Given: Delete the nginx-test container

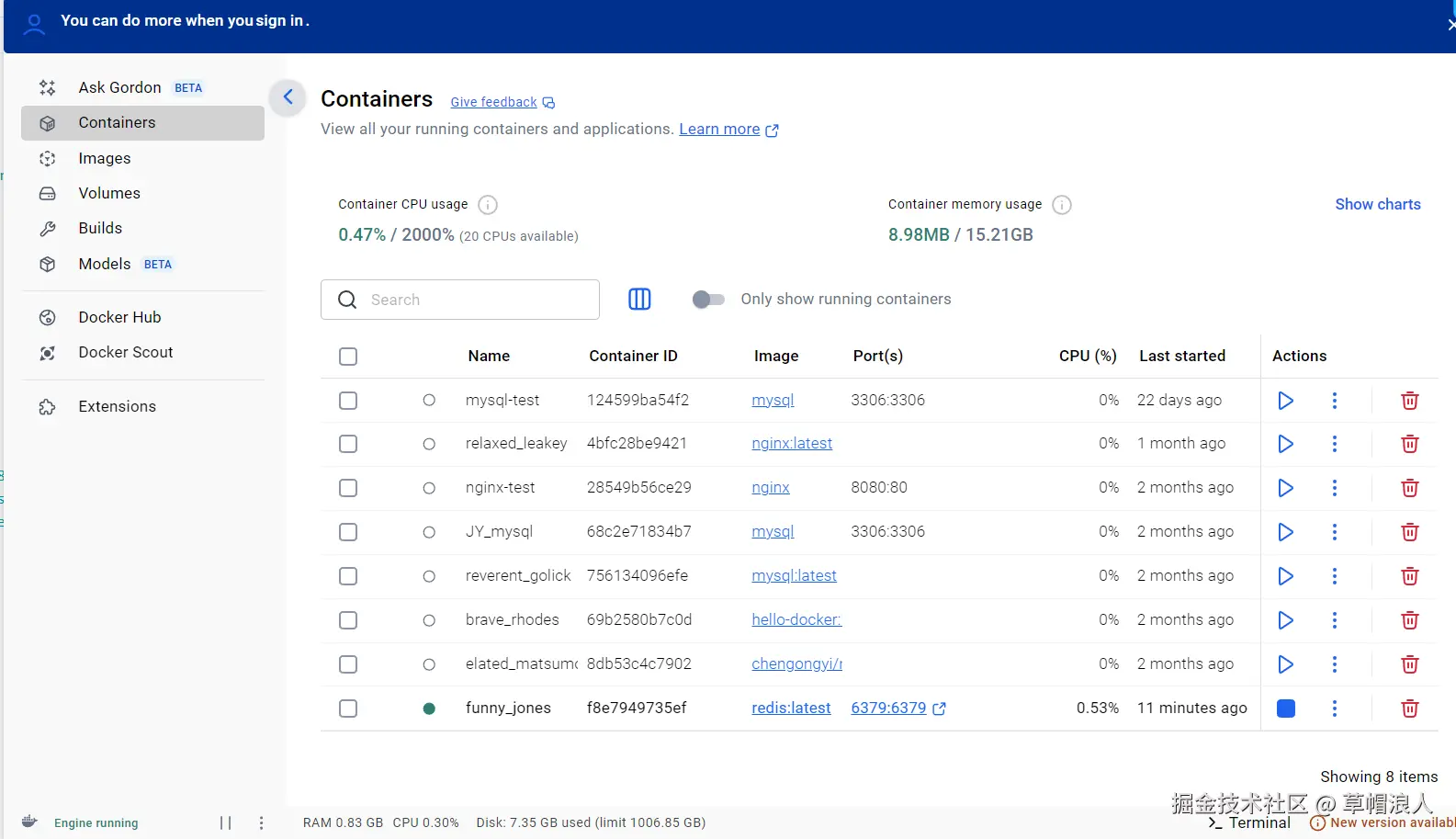Looking at the screenshot, I should click(x=1409, y=488).
